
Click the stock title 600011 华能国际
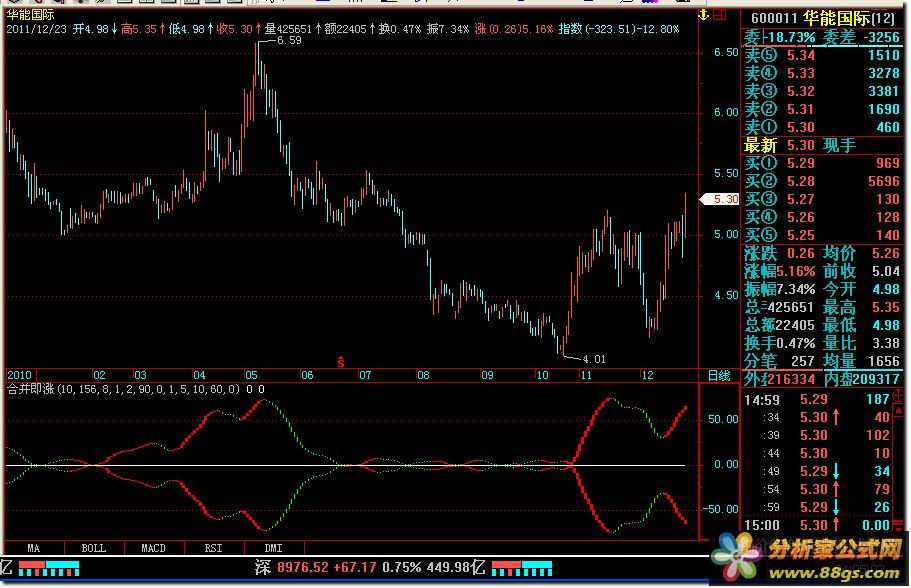(822, 18)
